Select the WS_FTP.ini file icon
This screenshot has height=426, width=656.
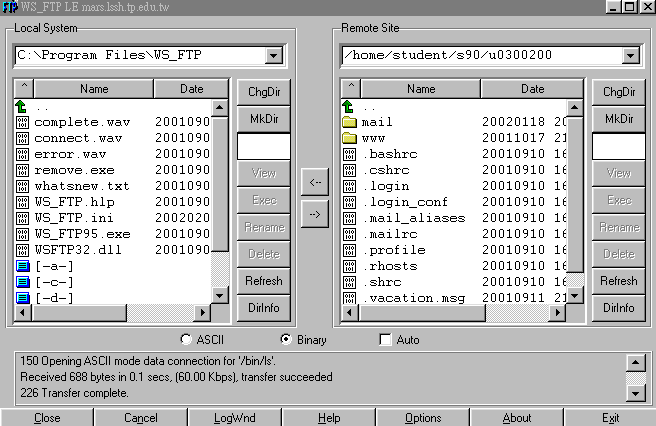22,218
